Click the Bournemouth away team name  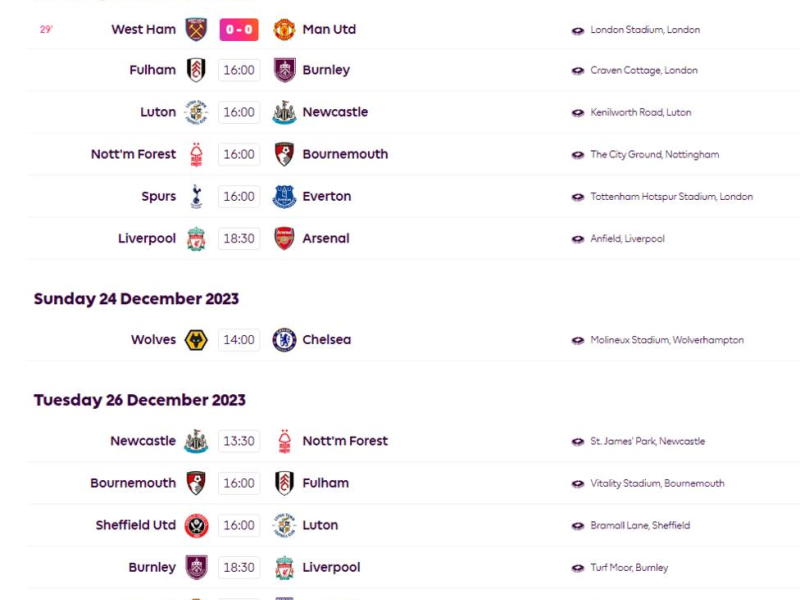click(345, 155)
